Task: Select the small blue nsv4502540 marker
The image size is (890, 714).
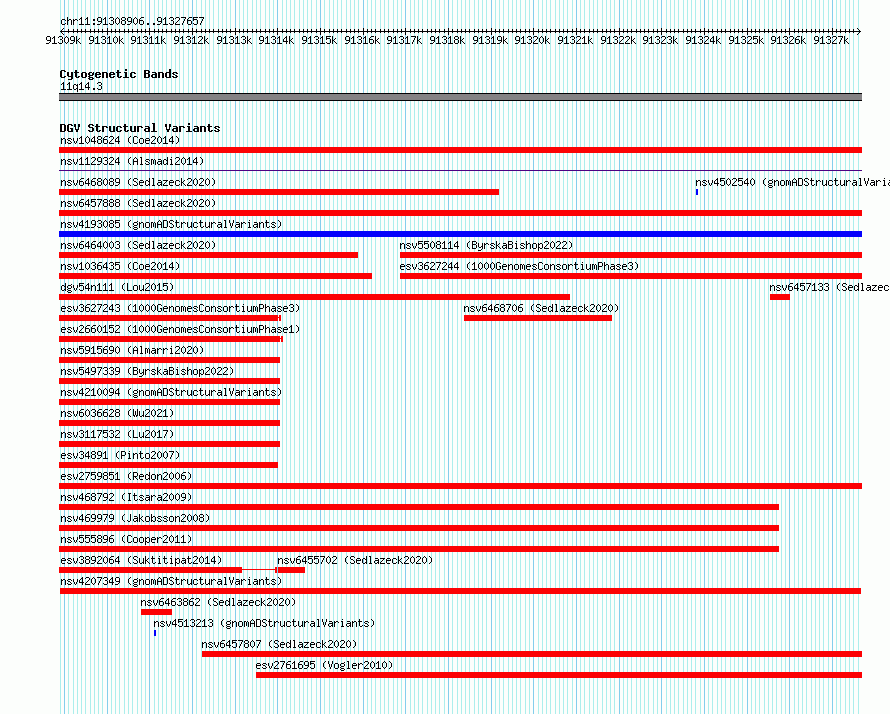Action: (x=697, y=192)
